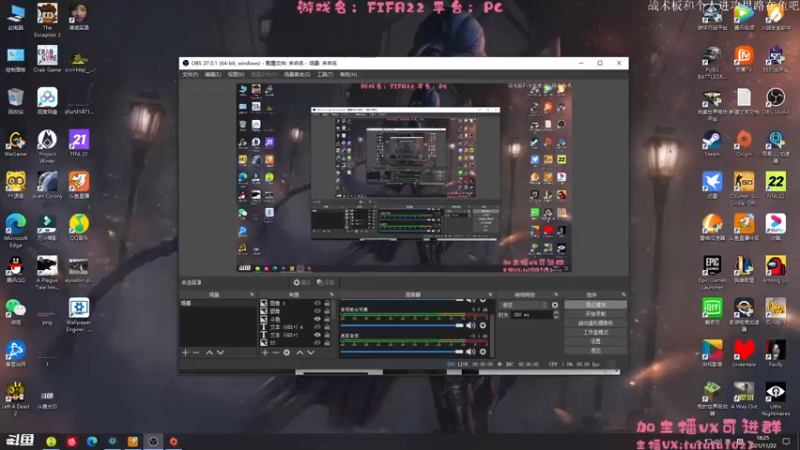Image resolution: width=800 pixels, height=450 pixels.
Task: Open Origin desktop shortcut
Action: (744, 144)
